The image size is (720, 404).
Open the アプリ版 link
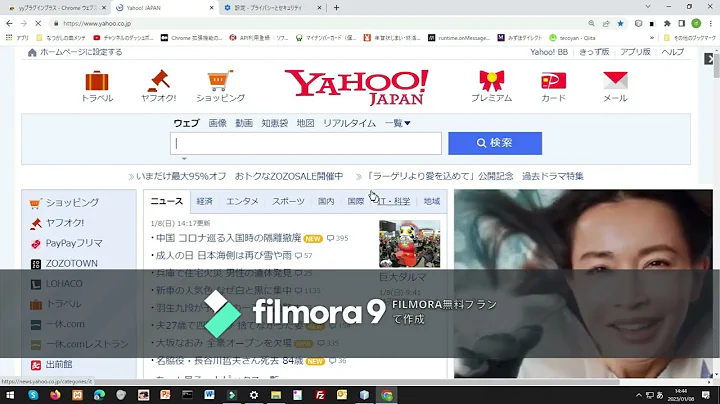click(636, 52)
